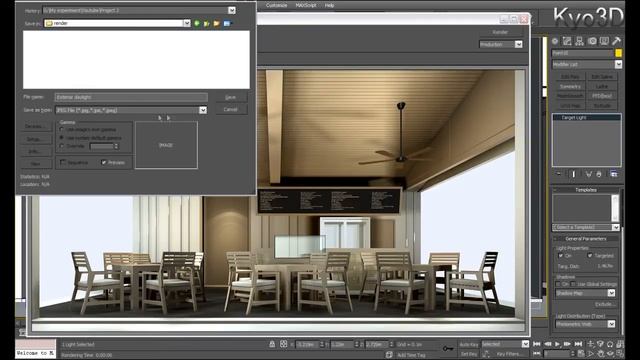Click the Add Time Tag cube icon

[x=389, y=355]
